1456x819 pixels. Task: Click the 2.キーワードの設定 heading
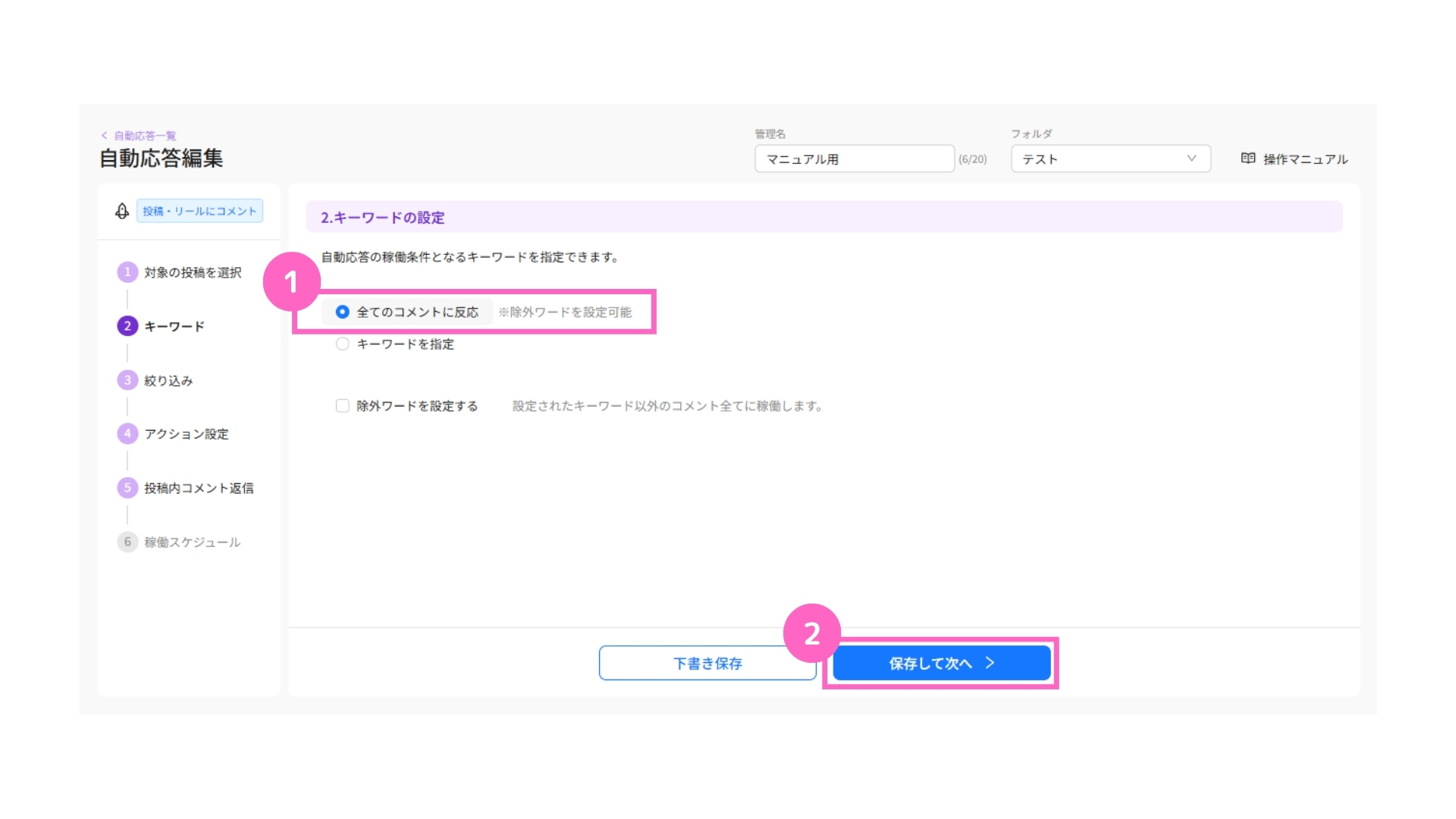point(382,218)
